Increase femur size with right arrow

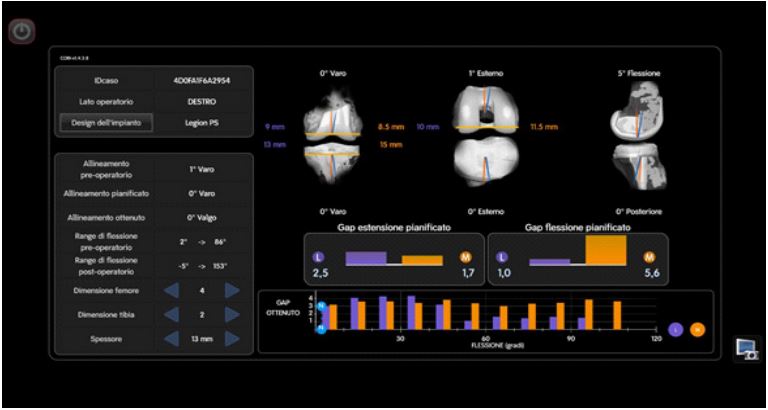[x=232, y=291]
